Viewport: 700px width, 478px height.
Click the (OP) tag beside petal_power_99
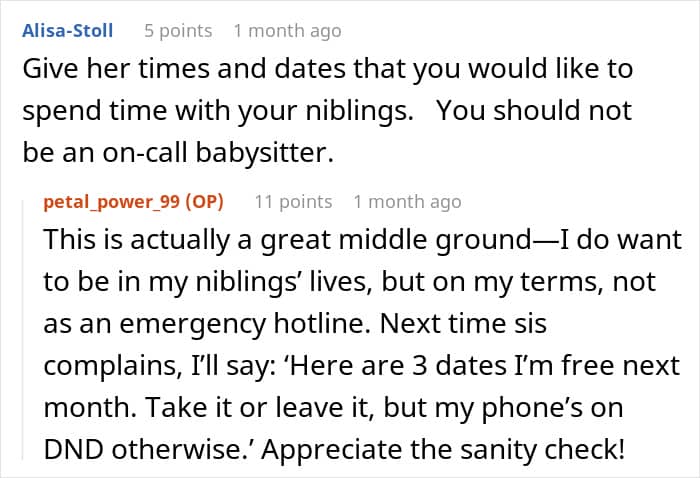[x=205, y=201]
